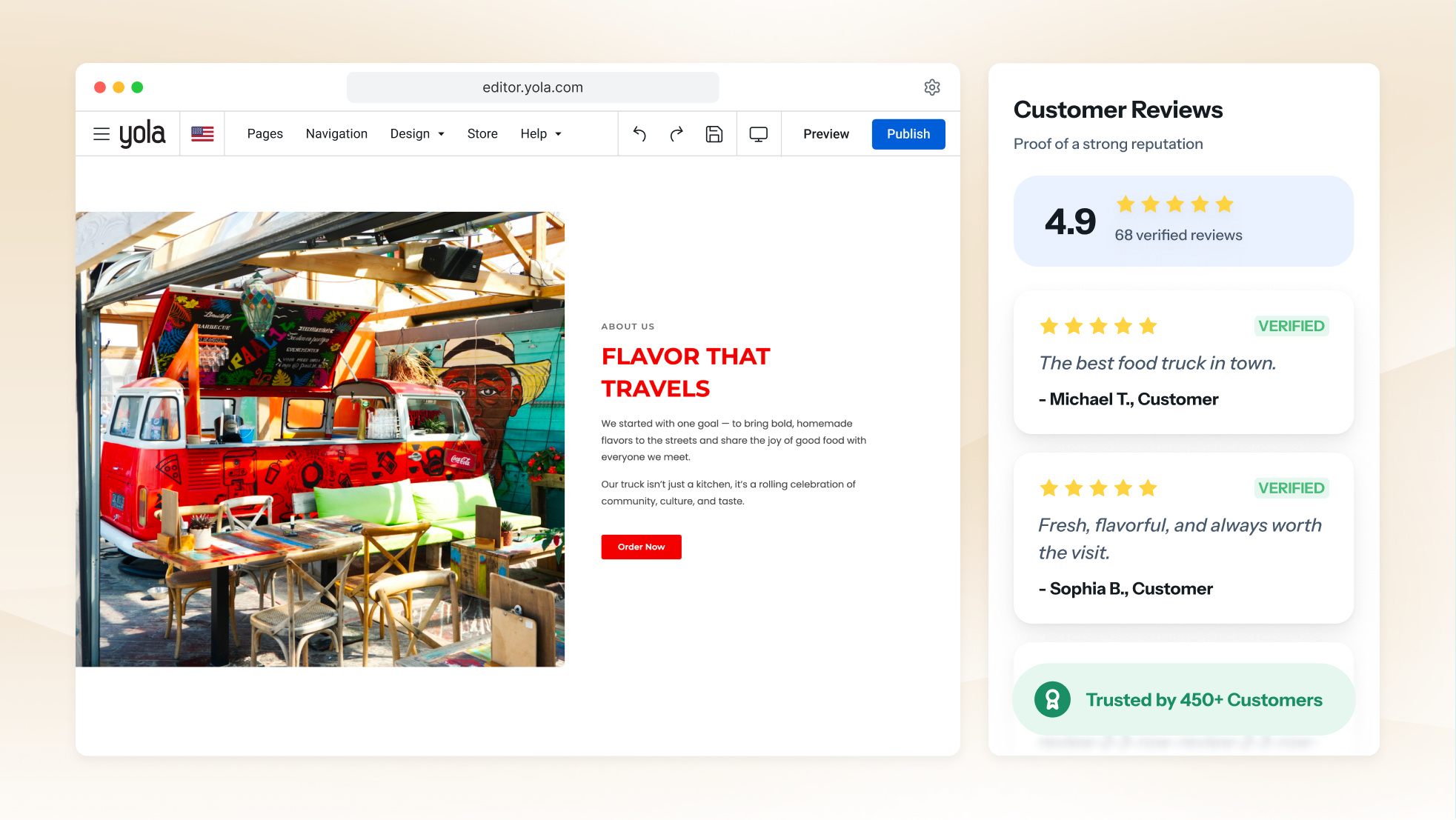This screenshot has height=820, width=1456.
Task: Click the US flag language icon
Action: pyautogui.click(x=202, y=134)
